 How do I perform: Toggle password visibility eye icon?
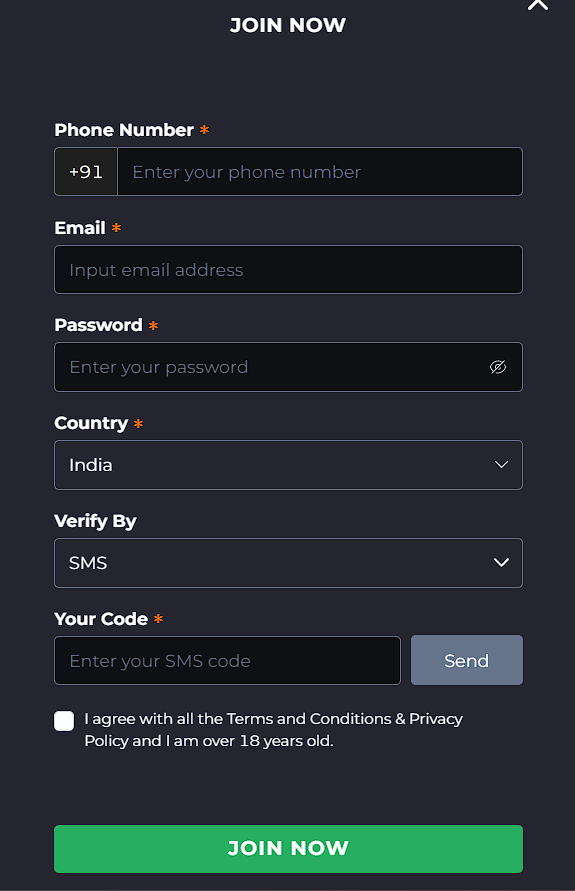(x=498, y=367)
